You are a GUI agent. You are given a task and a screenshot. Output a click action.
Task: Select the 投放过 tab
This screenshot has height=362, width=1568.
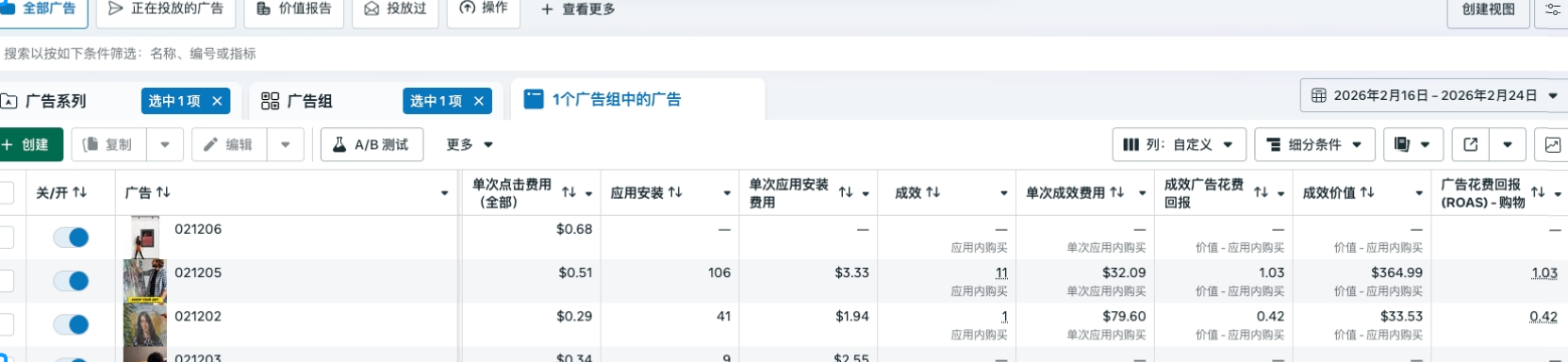point(395,8)
